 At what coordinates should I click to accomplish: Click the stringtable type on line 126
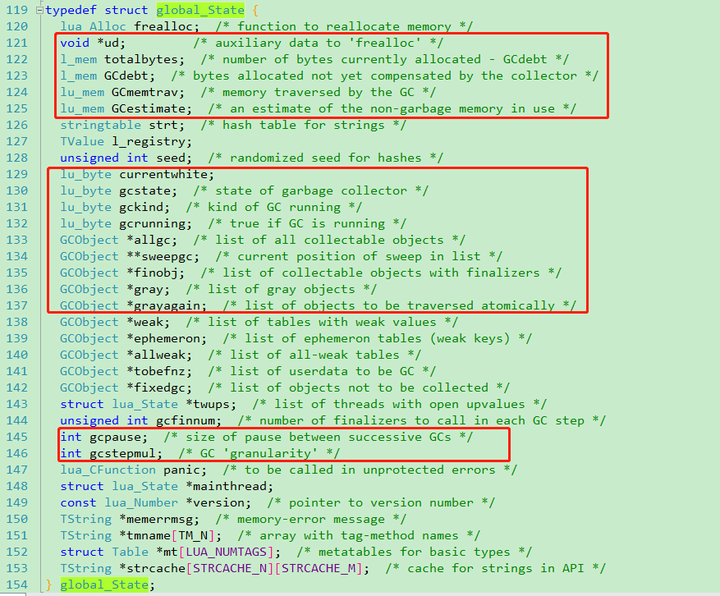(x=101, y=125)
